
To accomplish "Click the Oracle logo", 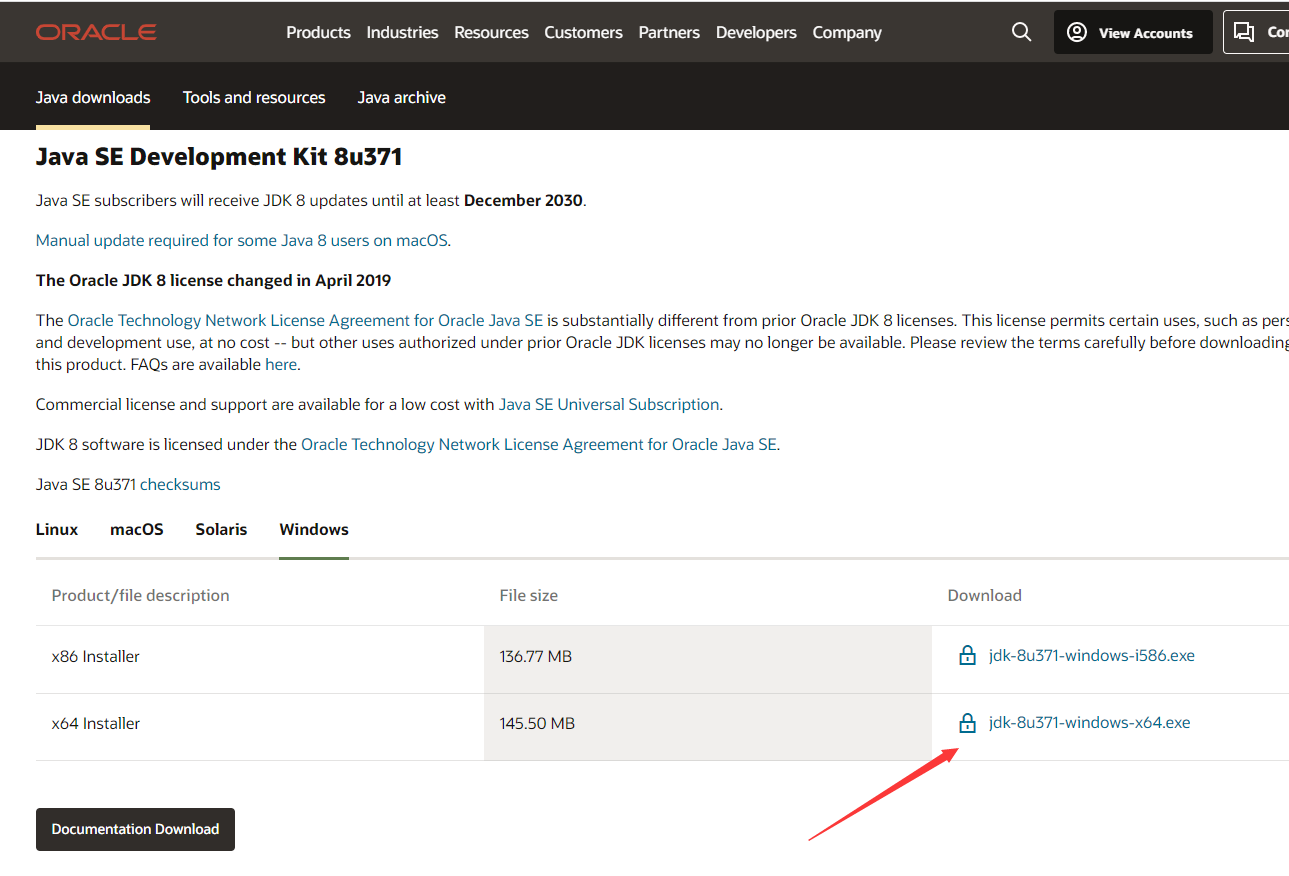I will (96, 32).
